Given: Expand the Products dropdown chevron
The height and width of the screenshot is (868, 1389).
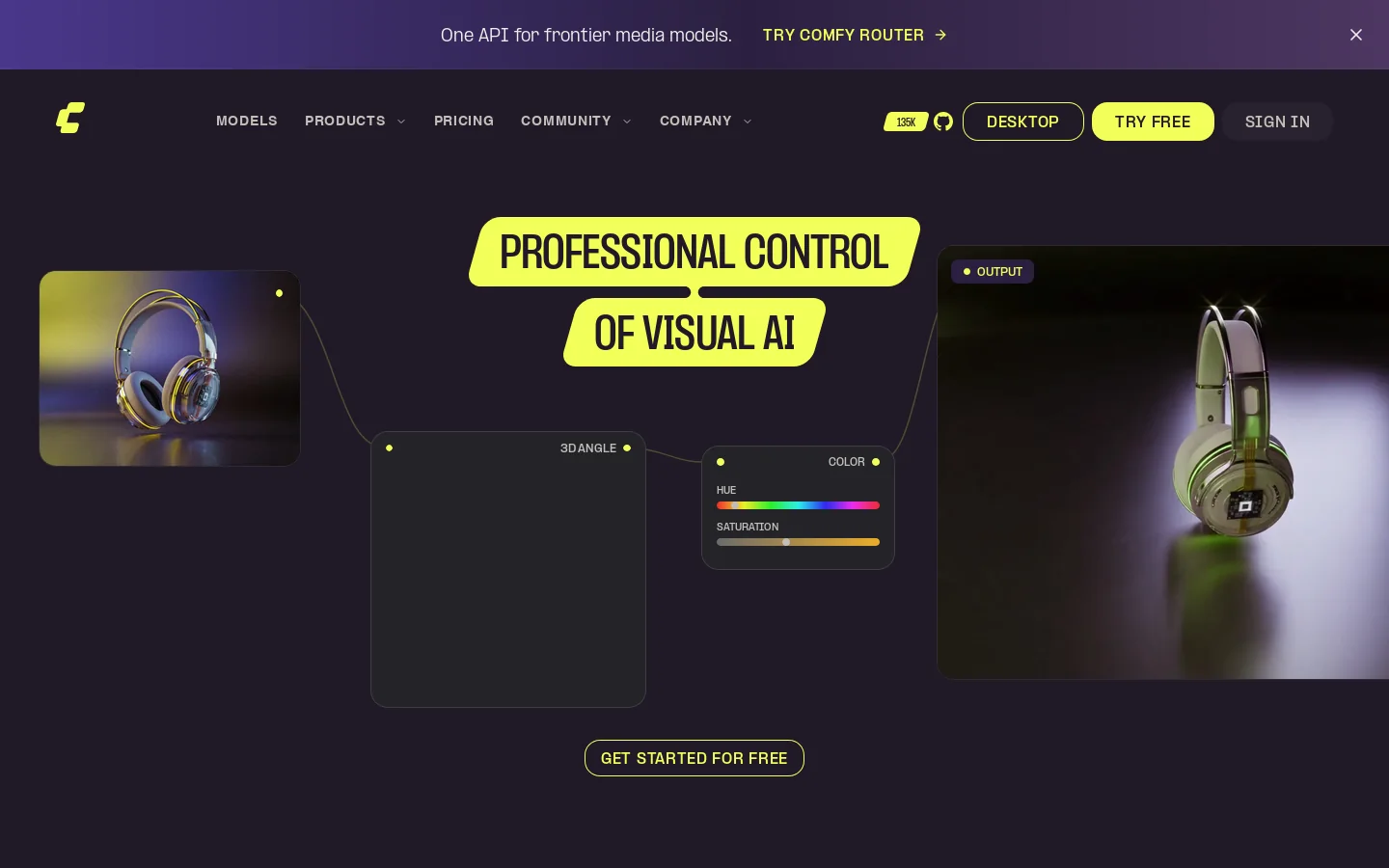Looking at the screenshot, I should (x=401, y=122).
